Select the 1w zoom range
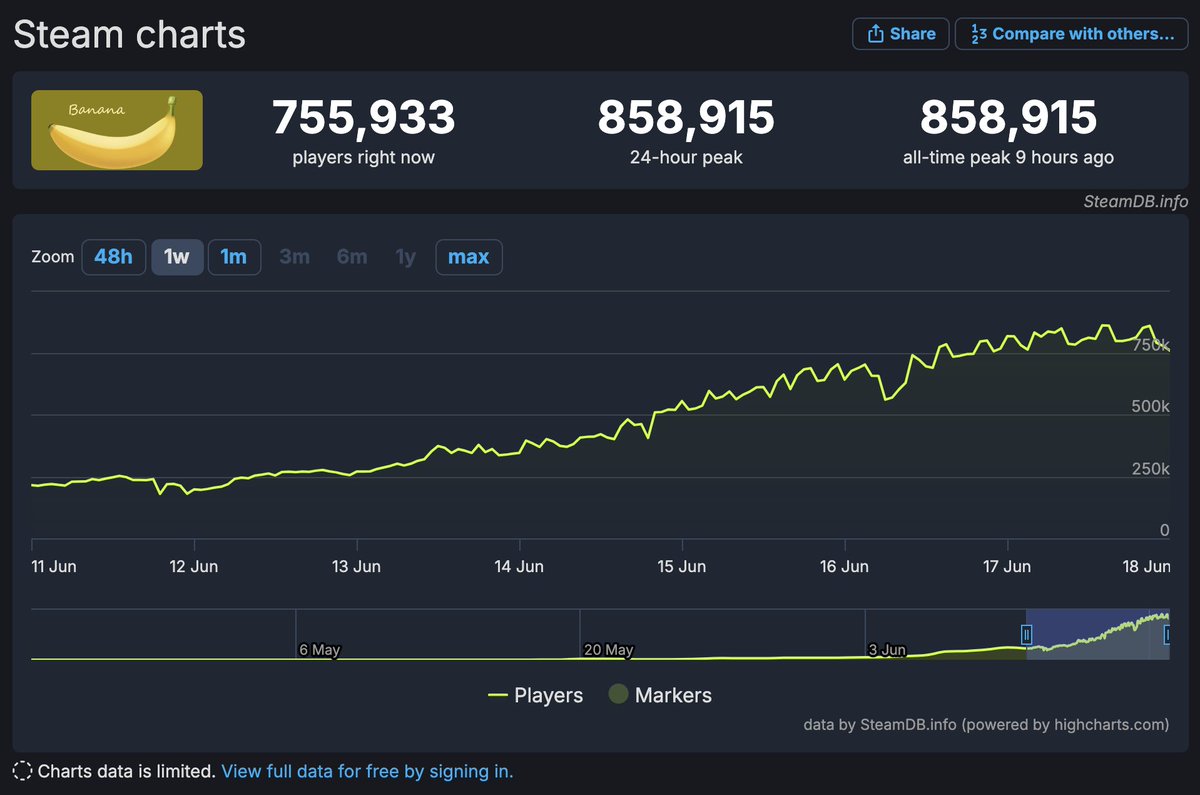The image size is (1200, 795). tap(177, 257)
